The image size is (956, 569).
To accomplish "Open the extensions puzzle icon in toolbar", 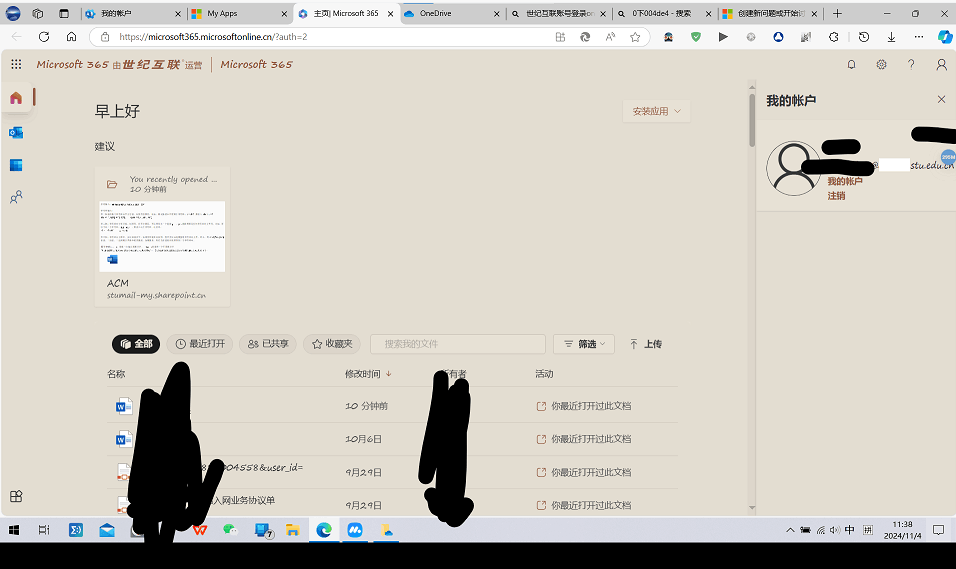I will coord(833,37).
